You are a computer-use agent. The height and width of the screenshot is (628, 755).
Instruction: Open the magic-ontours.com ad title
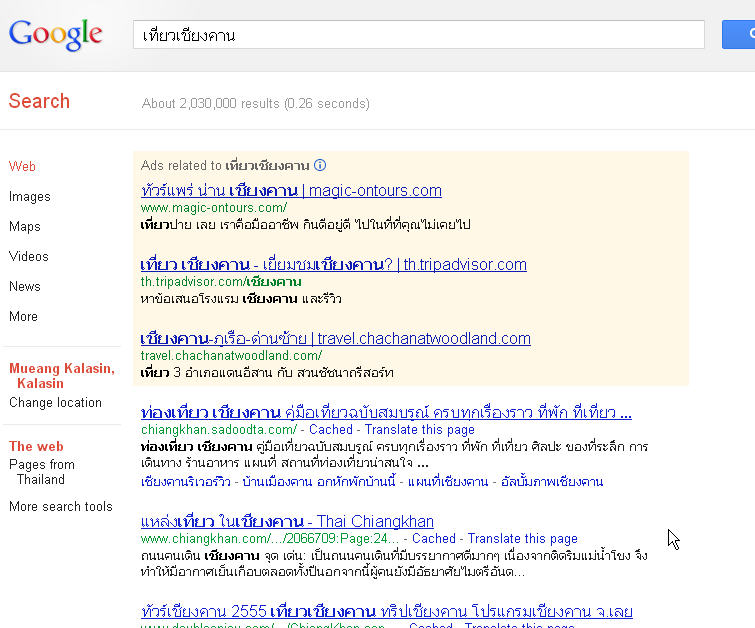(291, 191)
